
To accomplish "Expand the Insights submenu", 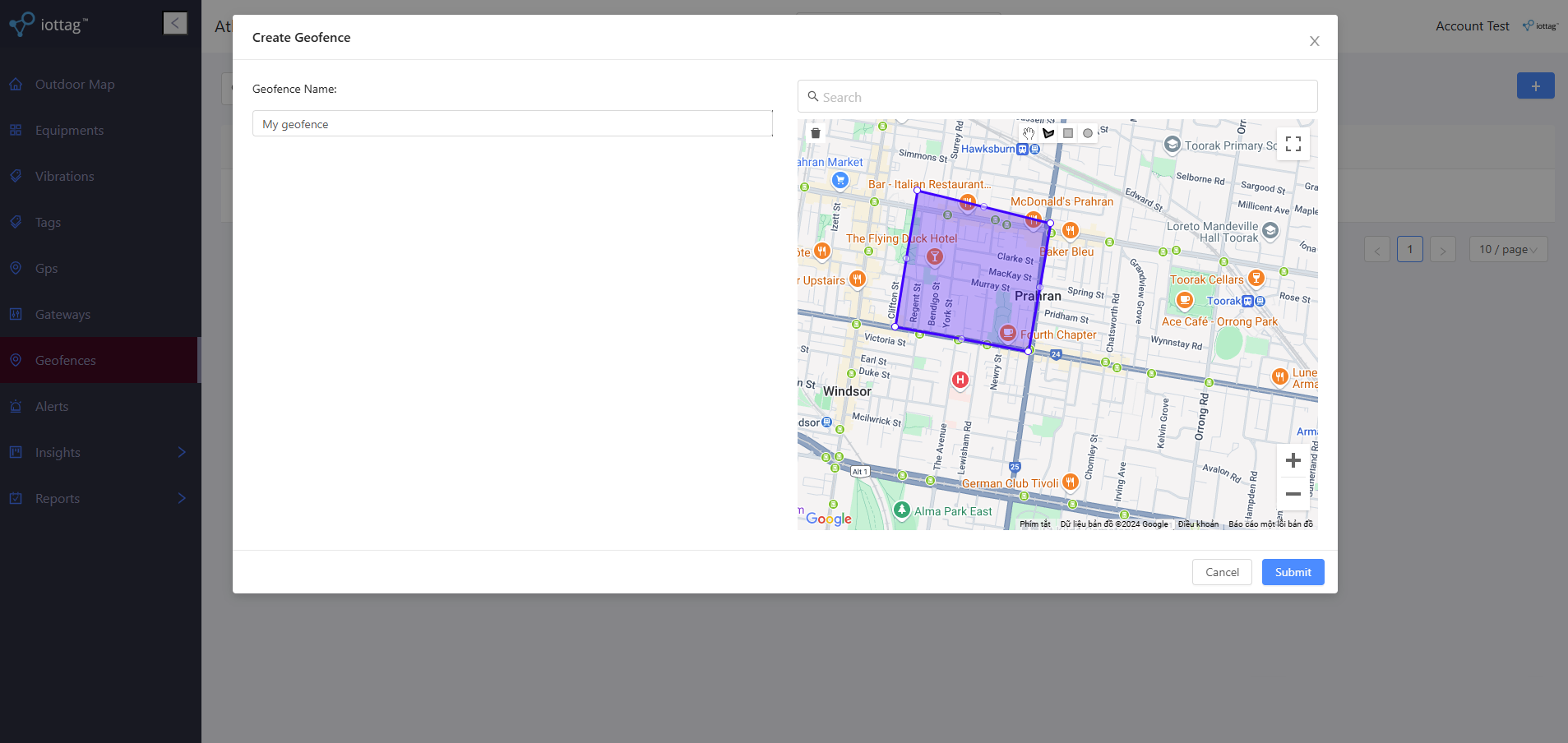I will pos(100,453).
